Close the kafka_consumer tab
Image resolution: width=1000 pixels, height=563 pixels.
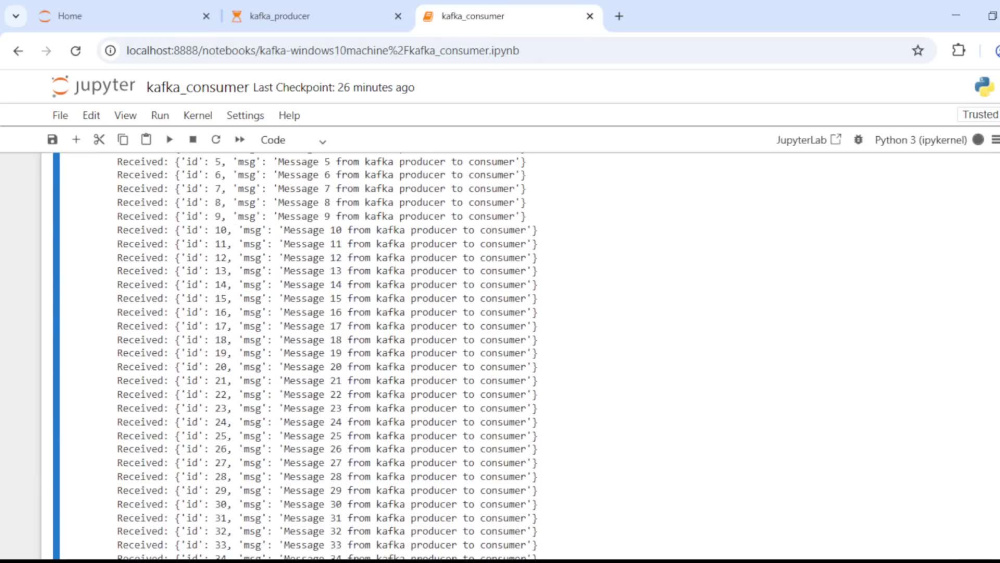(x=590, y=16)
